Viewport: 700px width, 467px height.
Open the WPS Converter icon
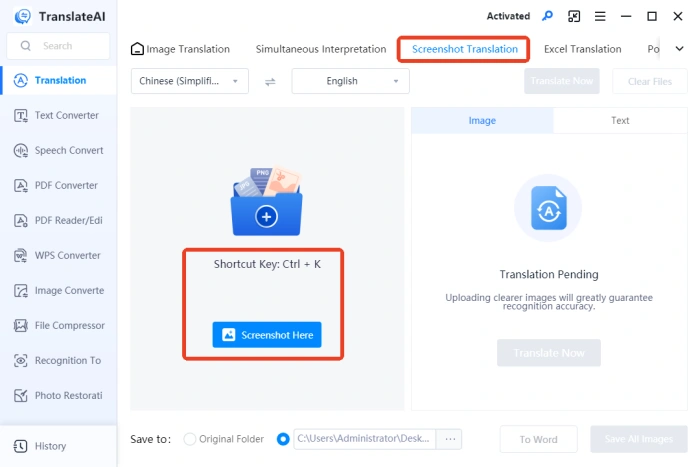[21, 255]
